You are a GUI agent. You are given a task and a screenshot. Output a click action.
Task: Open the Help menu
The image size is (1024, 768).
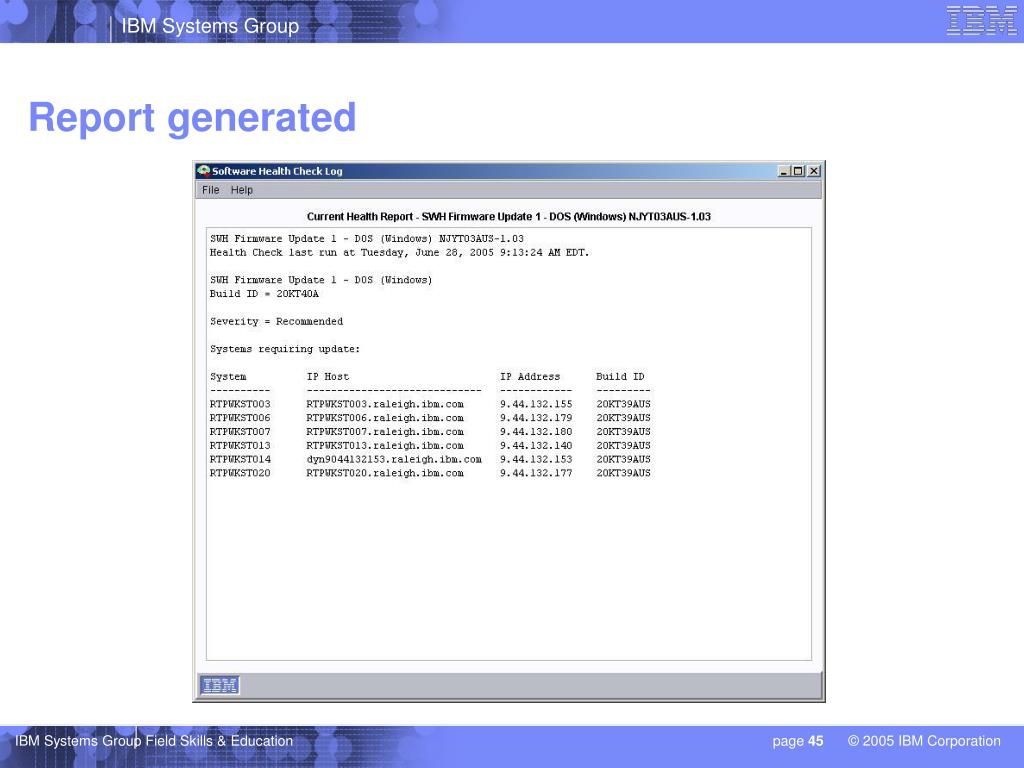(242, 190)
